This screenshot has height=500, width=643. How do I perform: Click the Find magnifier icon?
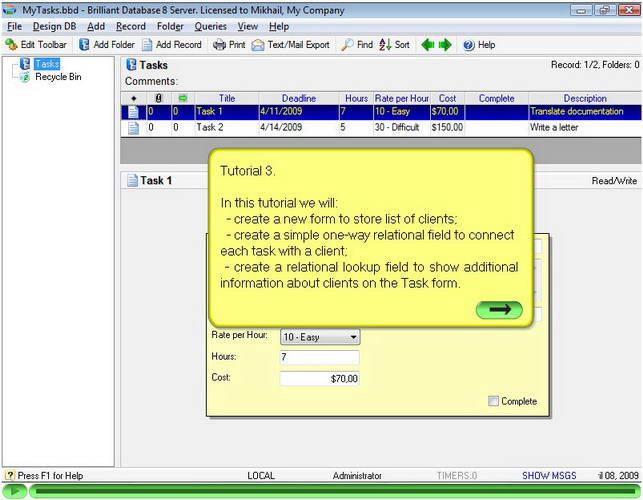pyautogui.click(x=347, y=45)
